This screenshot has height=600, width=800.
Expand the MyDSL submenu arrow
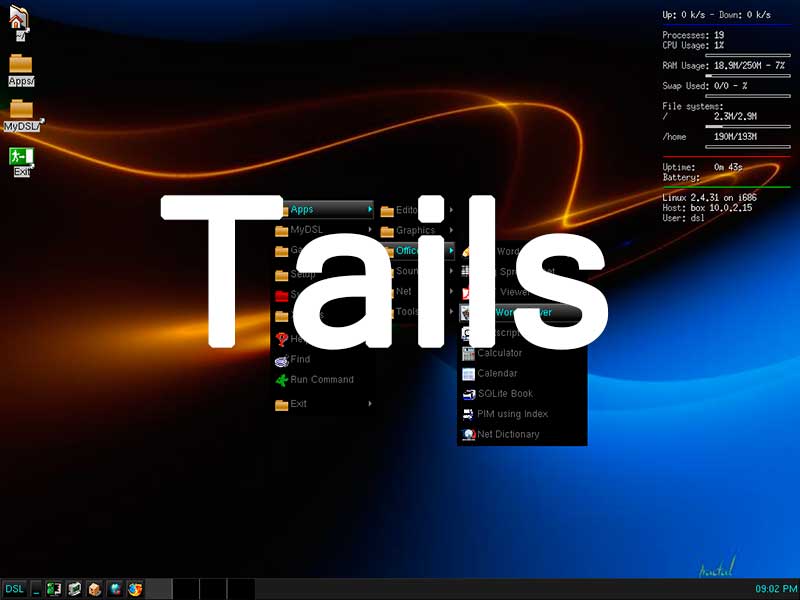[x=370, y=230]
